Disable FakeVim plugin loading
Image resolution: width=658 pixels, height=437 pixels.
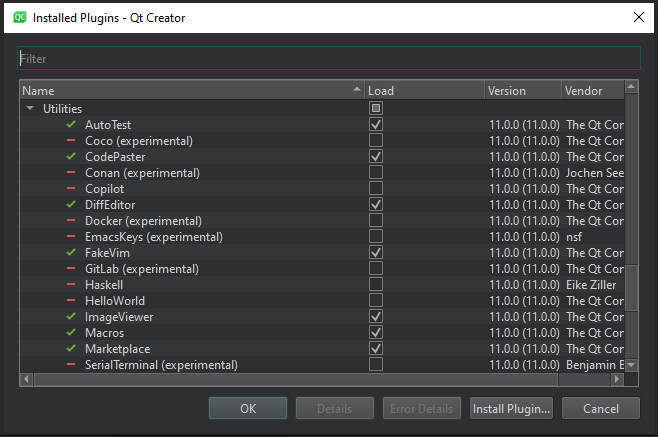click(x=376, y=252)
